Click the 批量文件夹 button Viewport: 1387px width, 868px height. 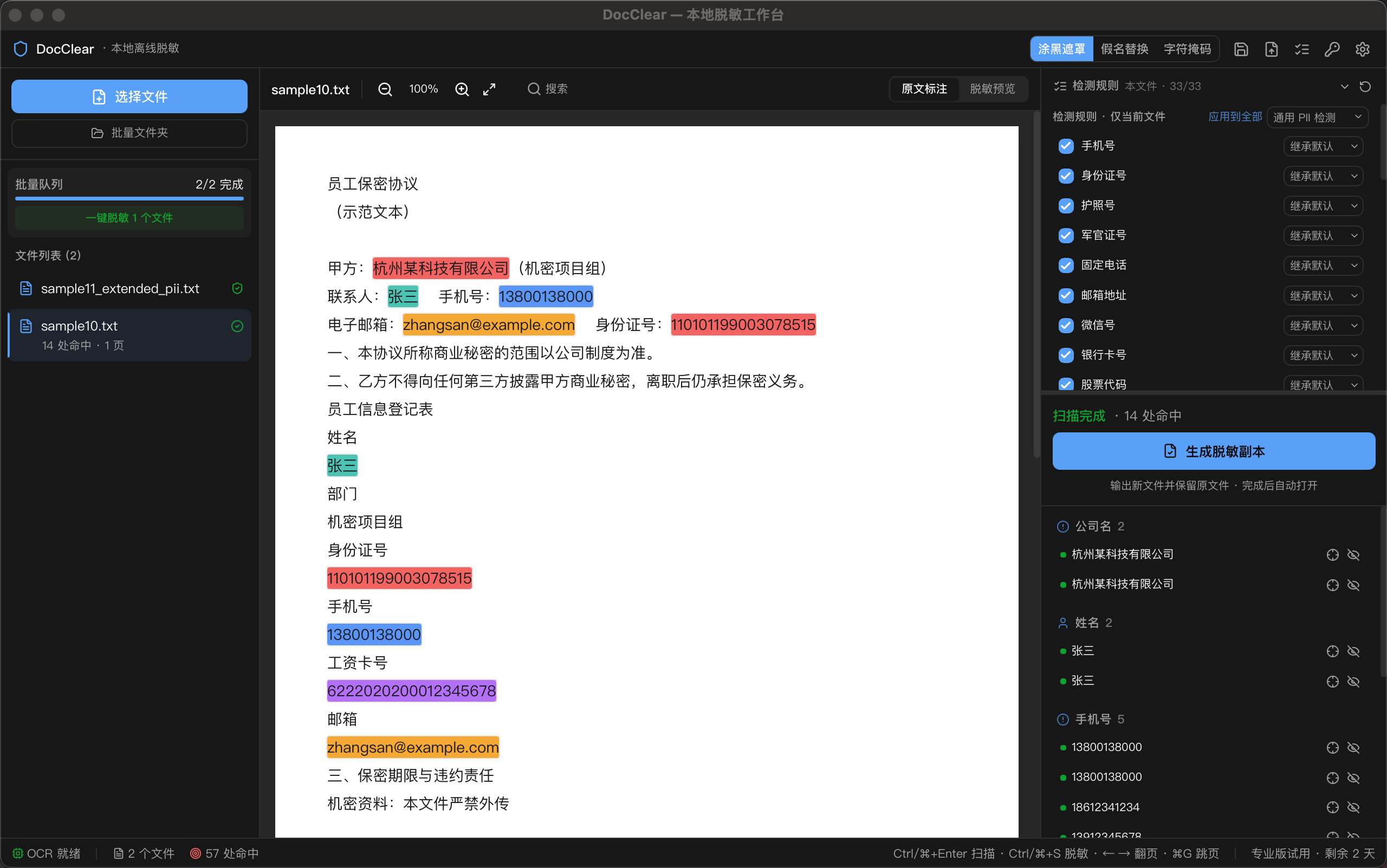[129, 133]
